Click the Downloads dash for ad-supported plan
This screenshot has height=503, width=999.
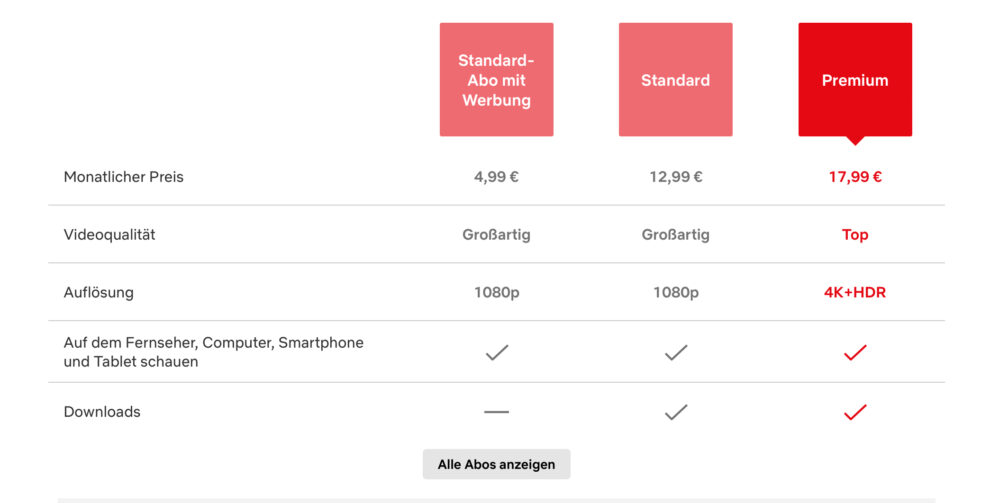click(x=496, y=412)
